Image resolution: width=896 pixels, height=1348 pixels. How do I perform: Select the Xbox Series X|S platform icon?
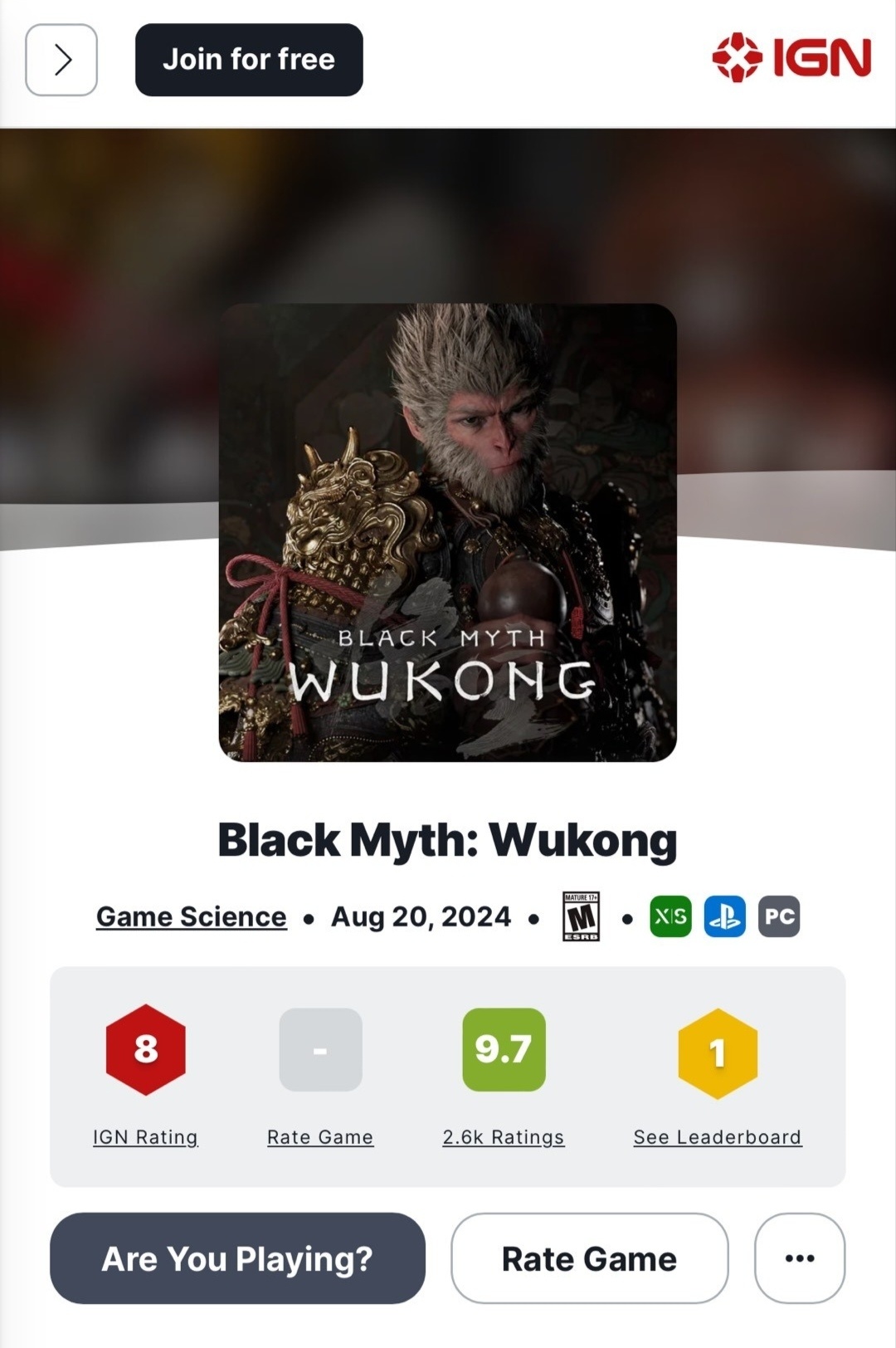pos(670,916)
